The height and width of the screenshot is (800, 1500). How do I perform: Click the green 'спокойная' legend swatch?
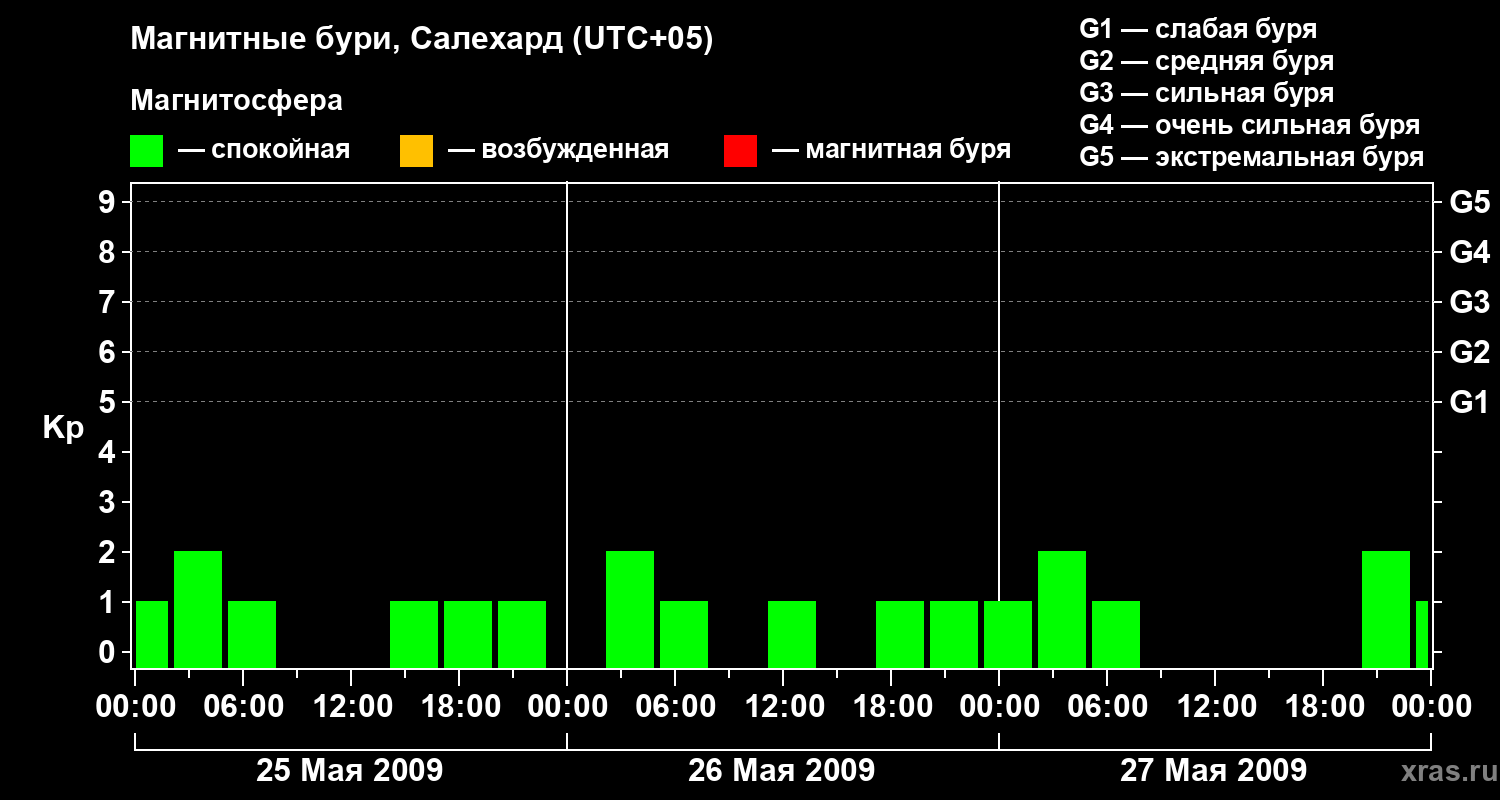[146, 151]
